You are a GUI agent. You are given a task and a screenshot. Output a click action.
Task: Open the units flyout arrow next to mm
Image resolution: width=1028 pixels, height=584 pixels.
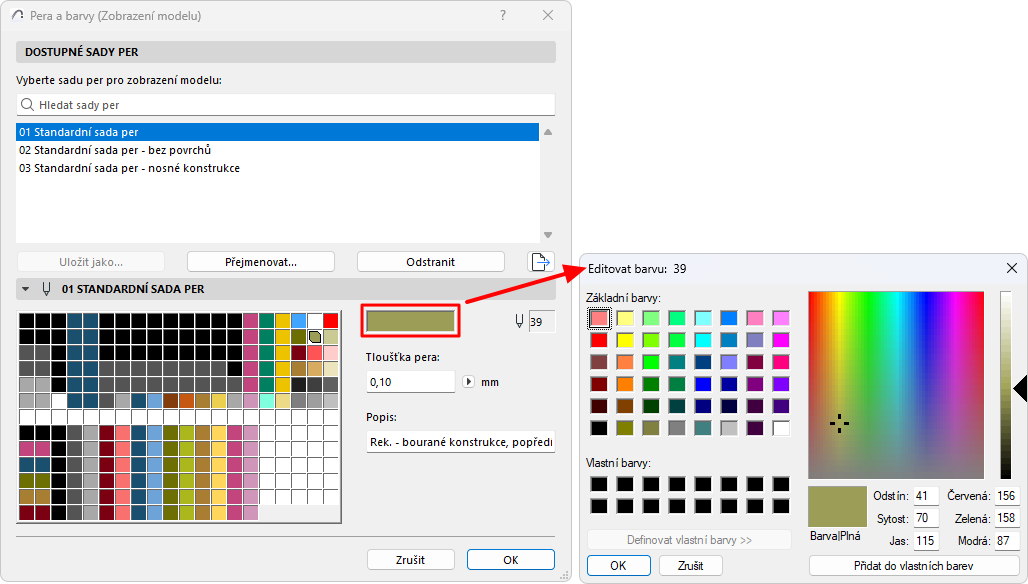[x=470, y=380]
